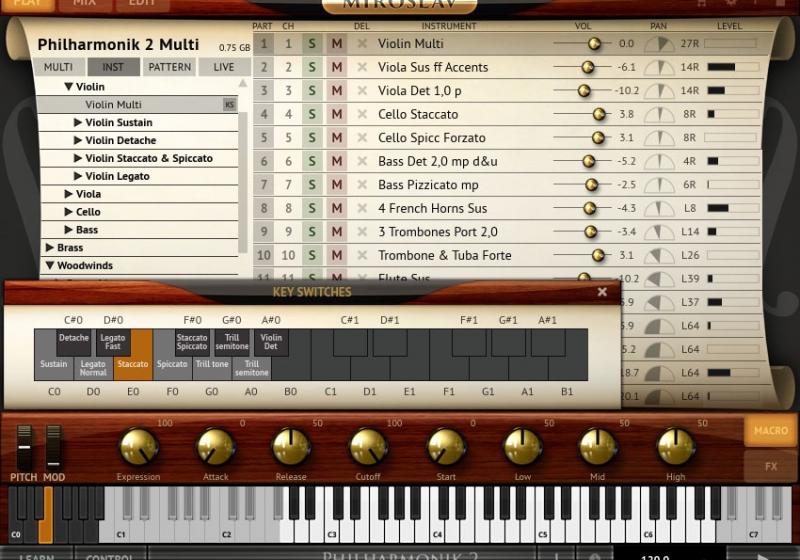The height and width of the screenshot is (560, 800).
Task: Click the Attack knob
Action: click(216, 447)
